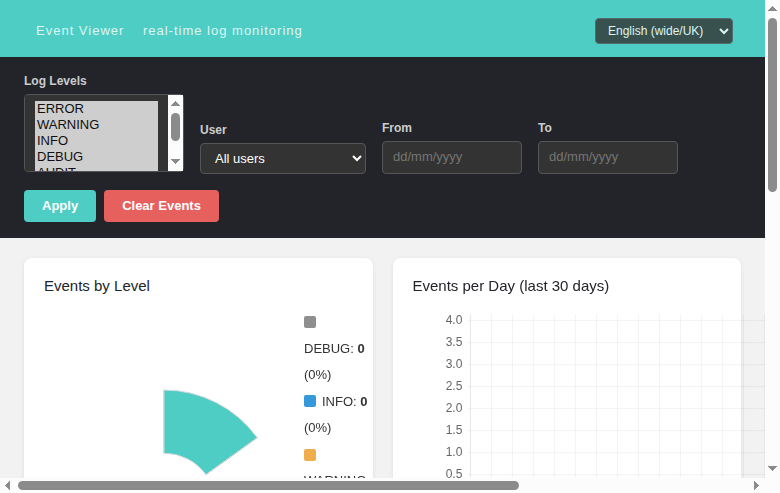Image resolution: width=780 pixels, height=493 pixels.
Task: Click the INFO: 0 legend label
Action: 344,401
